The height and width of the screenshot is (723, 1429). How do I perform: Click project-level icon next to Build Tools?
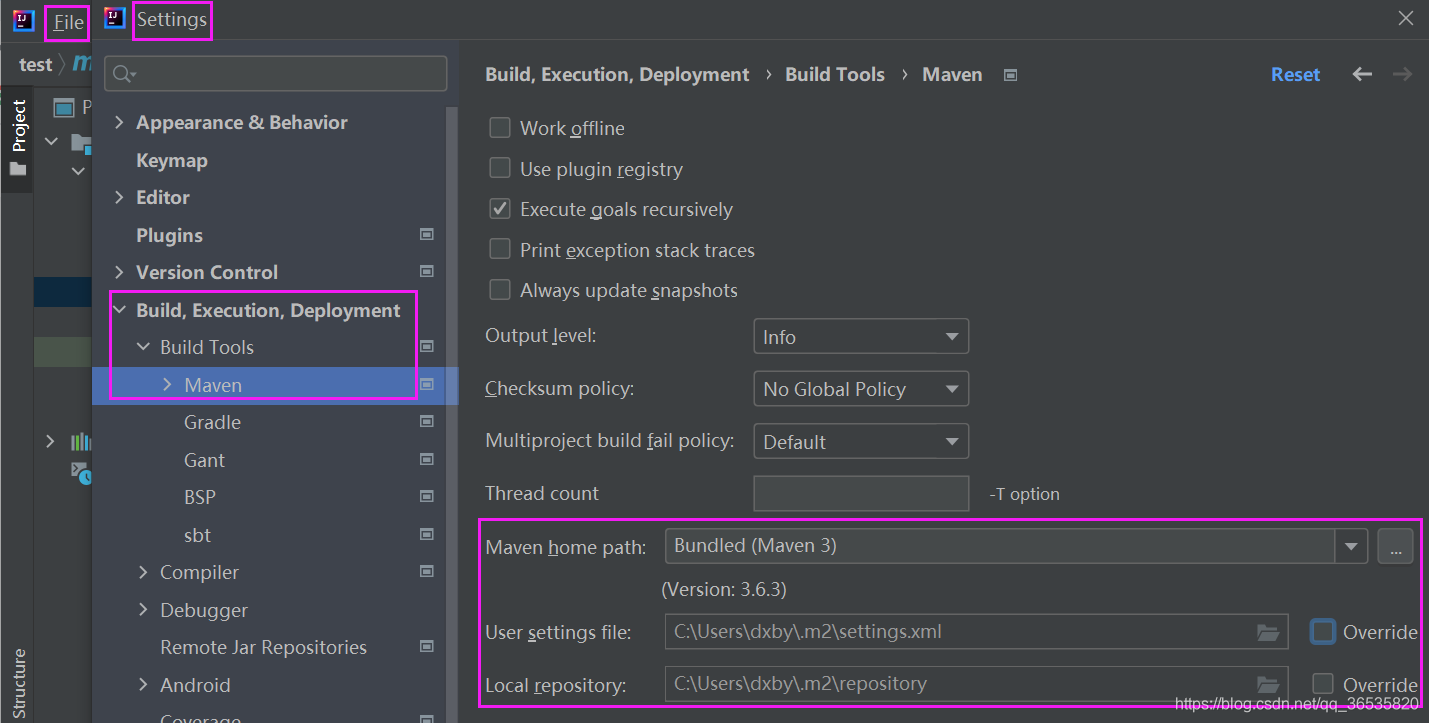coord(427,346)
